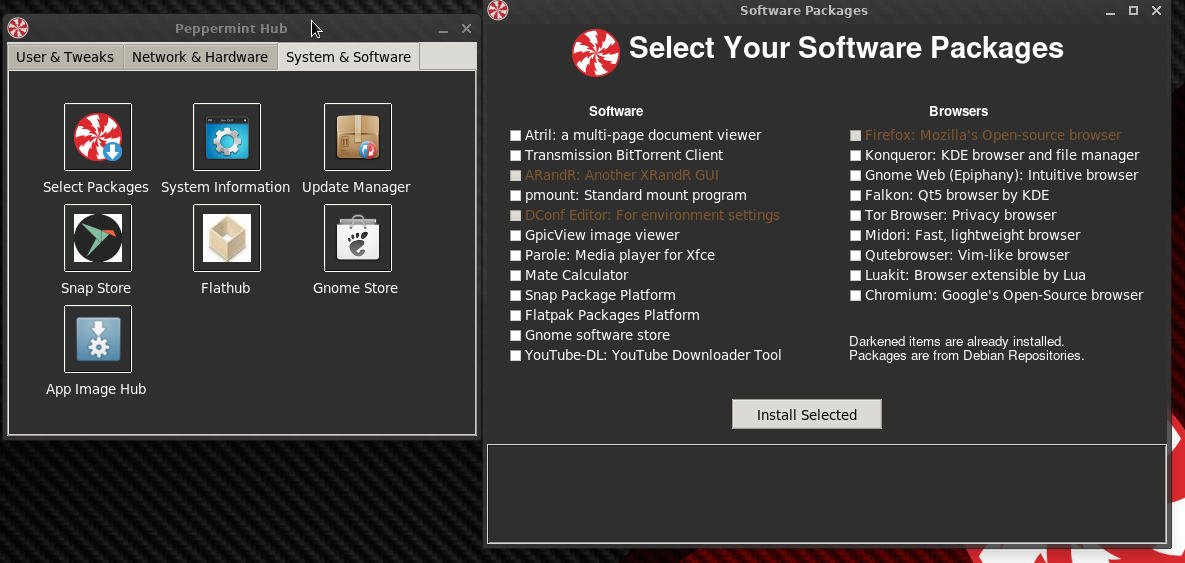This screenshot has width=1185, height=563.
Task: Click the App Image Hub label
Action: 96,389
